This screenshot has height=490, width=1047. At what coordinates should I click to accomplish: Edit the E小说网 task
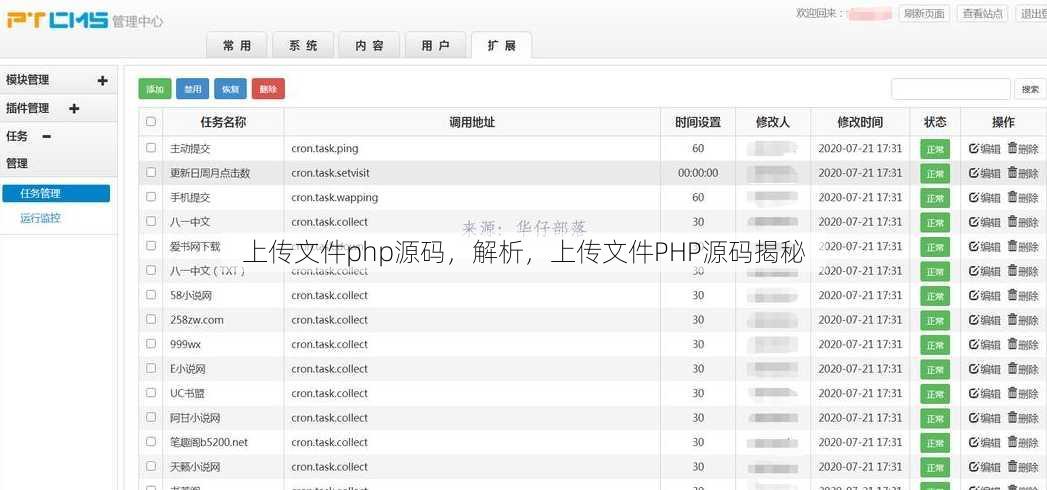(x=984, y=369)
